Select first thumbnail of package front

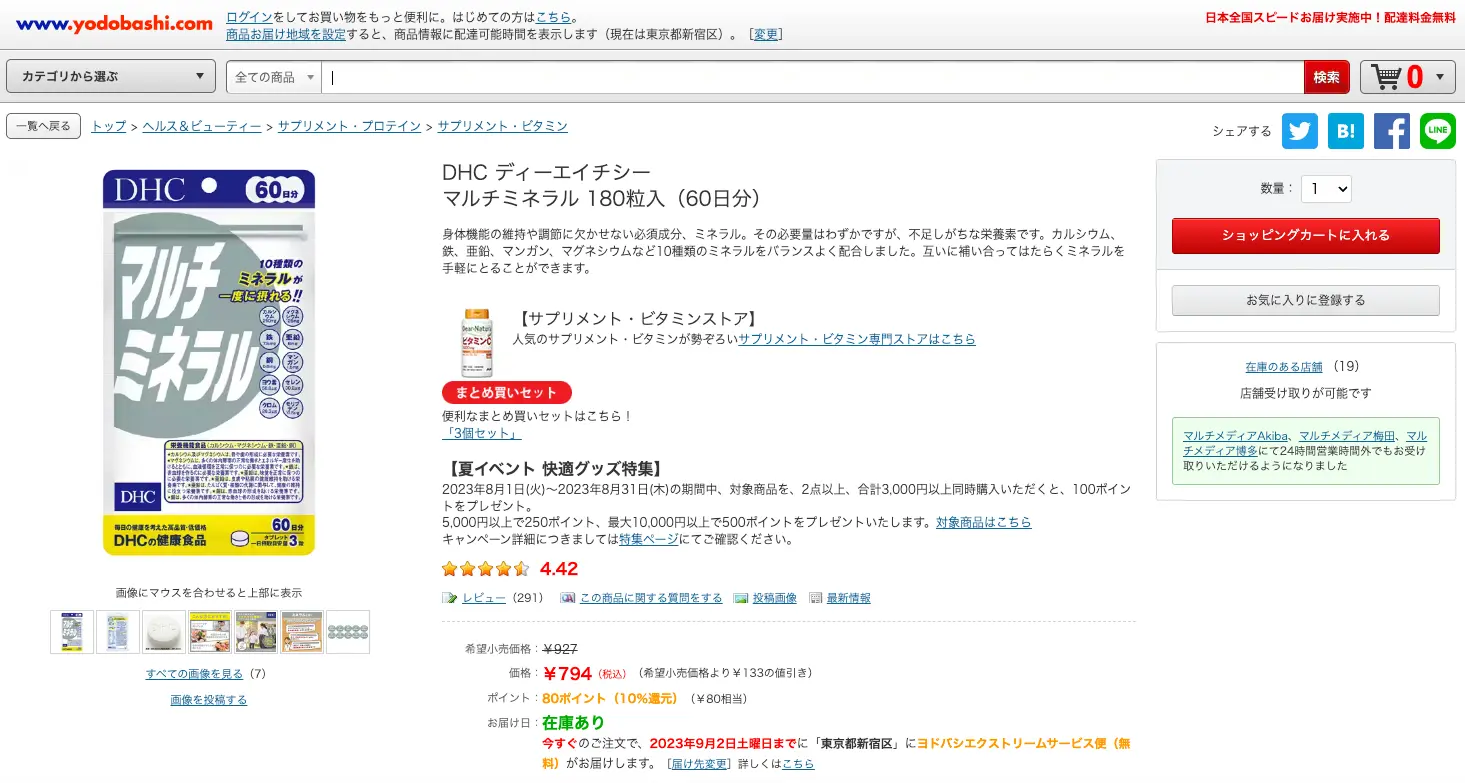[72, 632]
